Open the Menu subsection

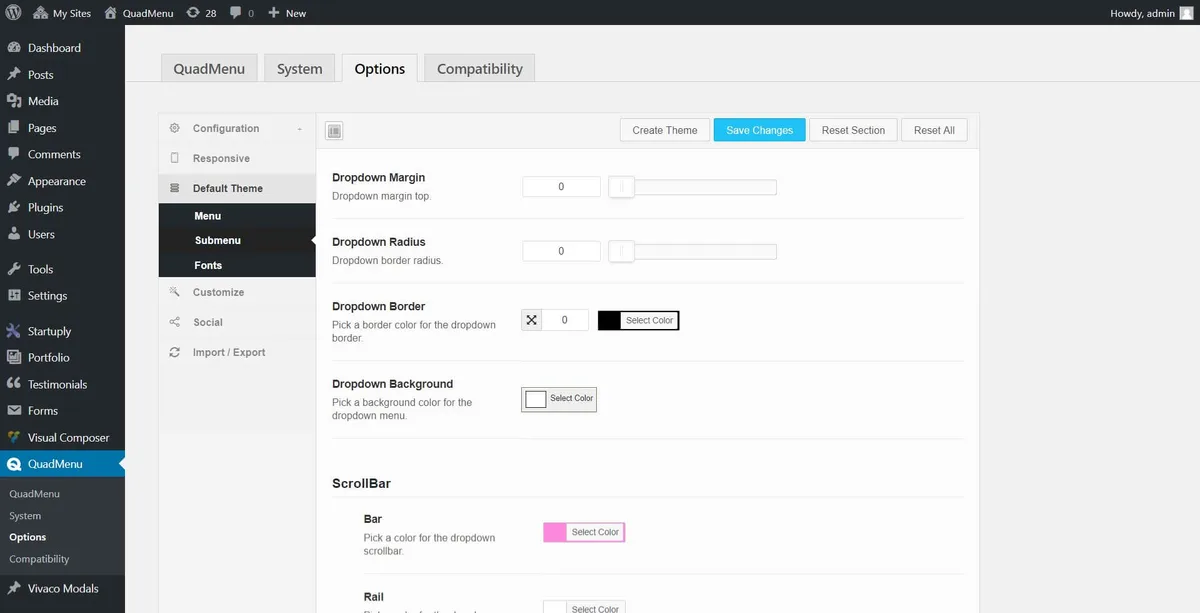(x=237, y=216)
